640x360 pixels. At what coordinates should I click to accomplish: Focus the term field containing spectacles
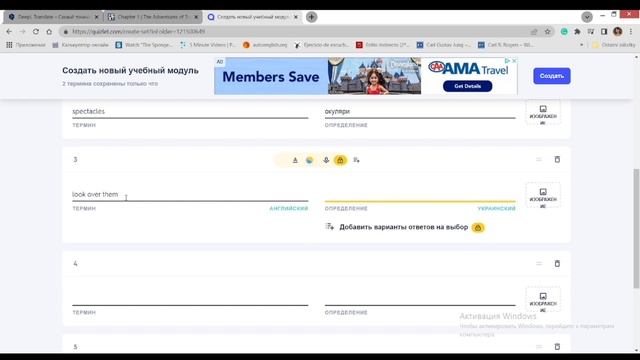point(190,111)
